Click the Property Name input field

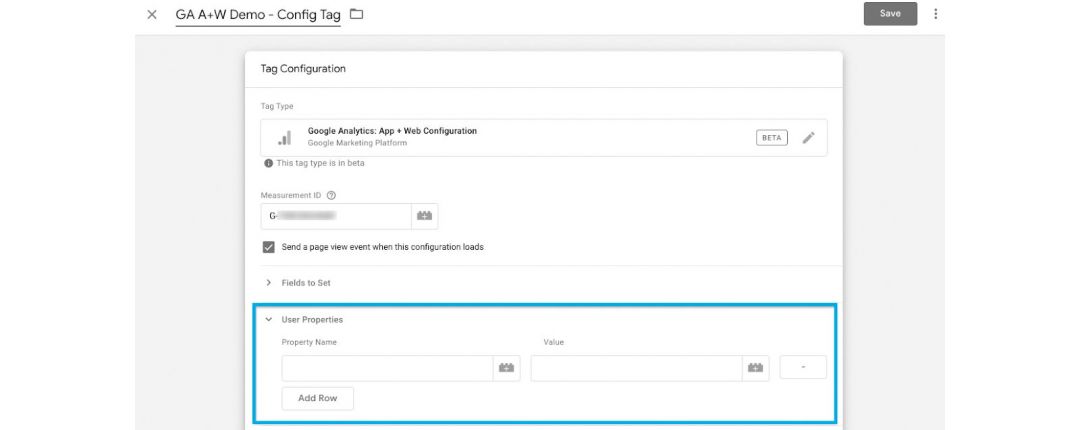(387, 368)
